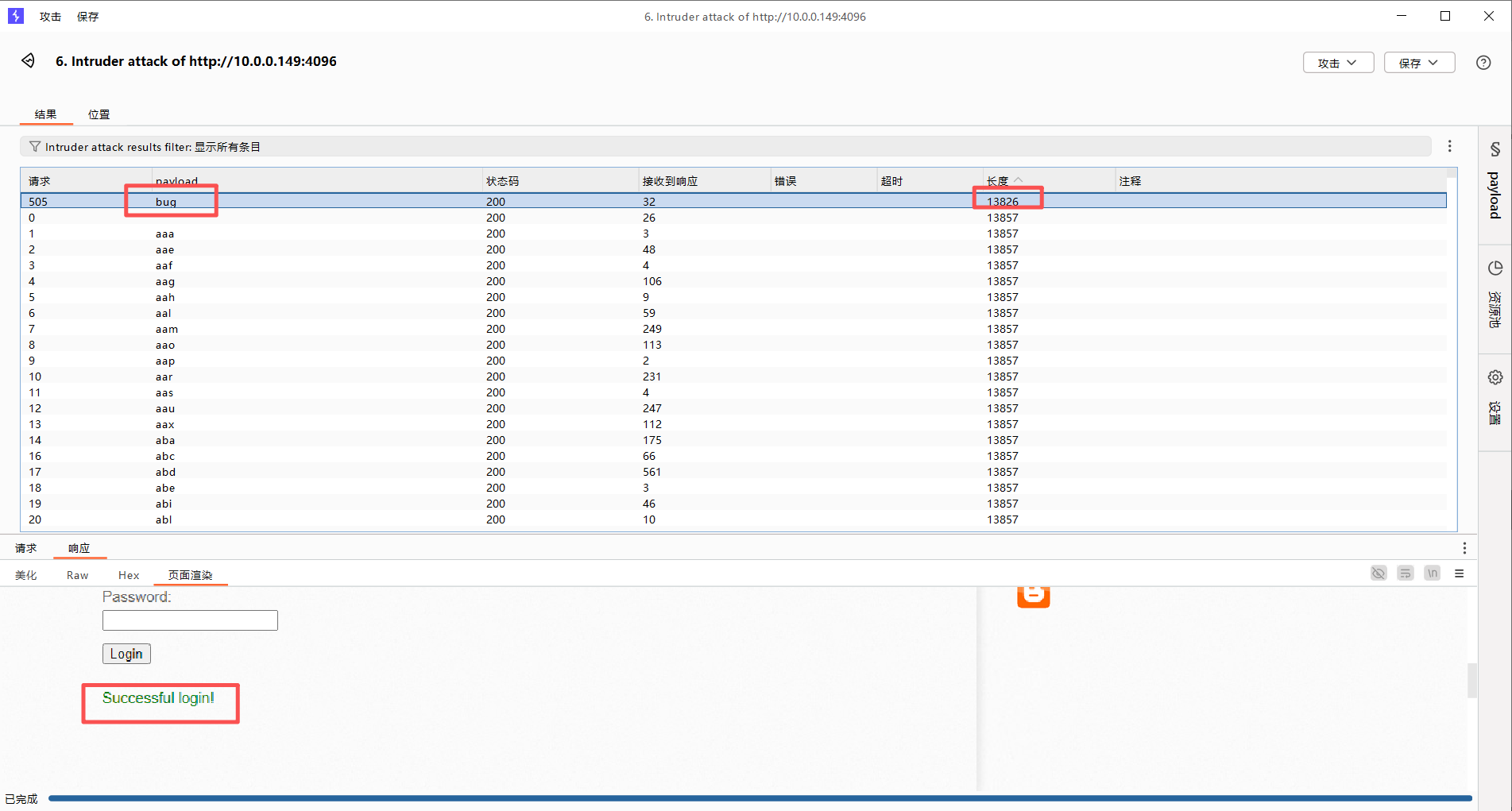Sort by the 接收到响应 column header

[x=704, y=181]
